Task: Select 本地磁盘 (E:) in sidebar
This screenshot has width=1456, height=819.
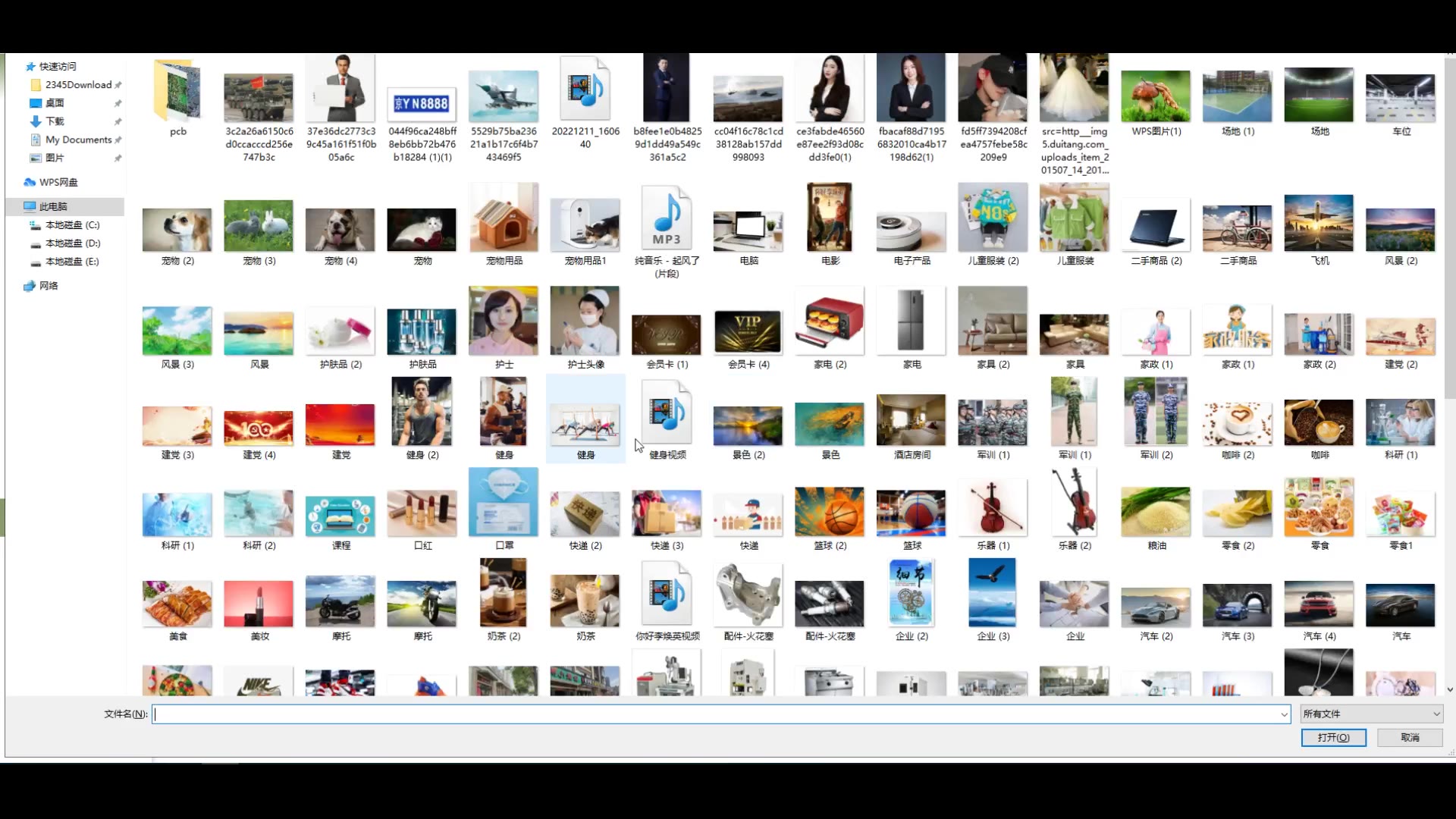Action: coord(72,262)
